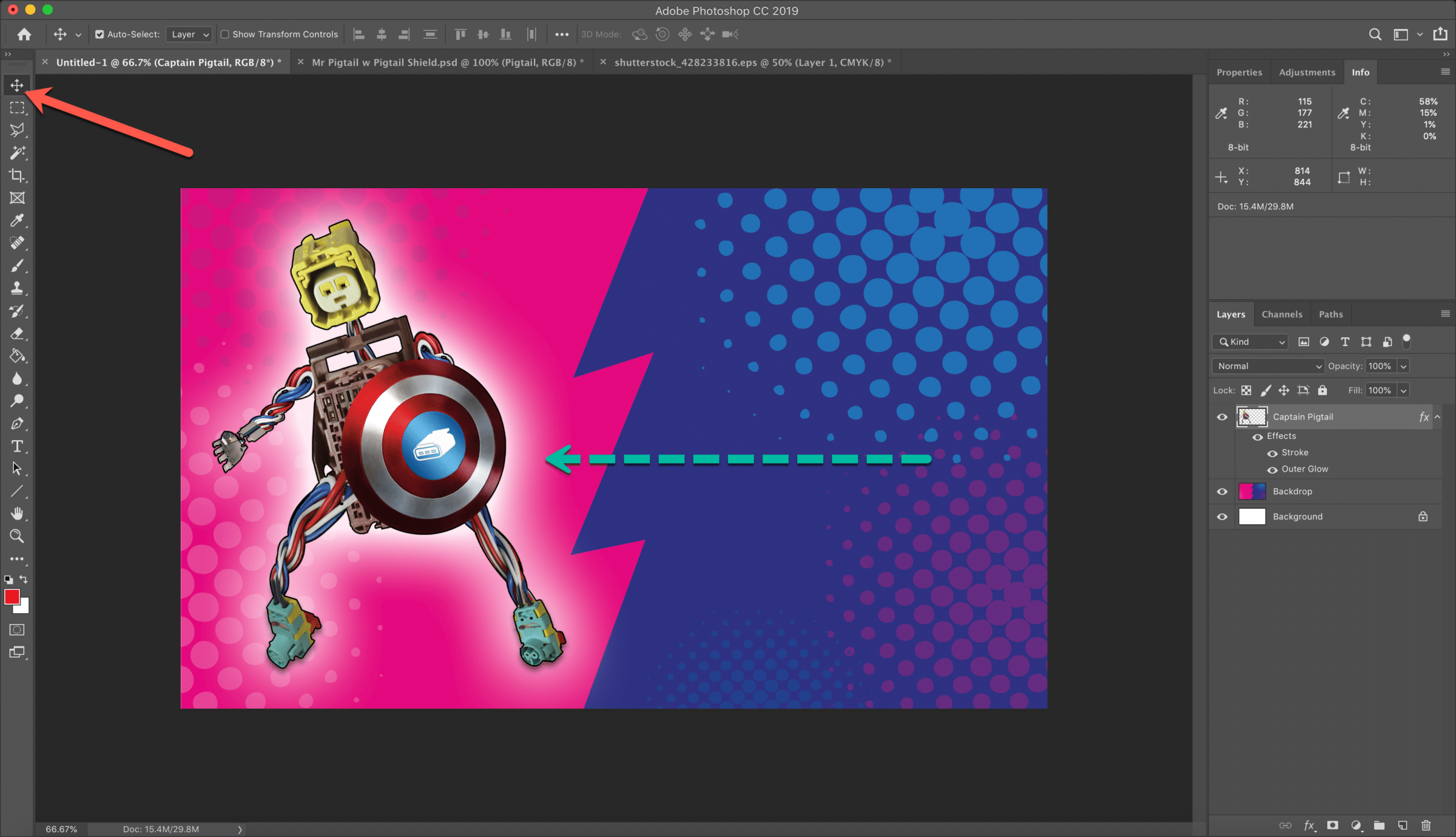Screen dimensions: 1456x837
Task: Open the Edit Toolbar three-dot menu
Action: [x=17, y=558]
